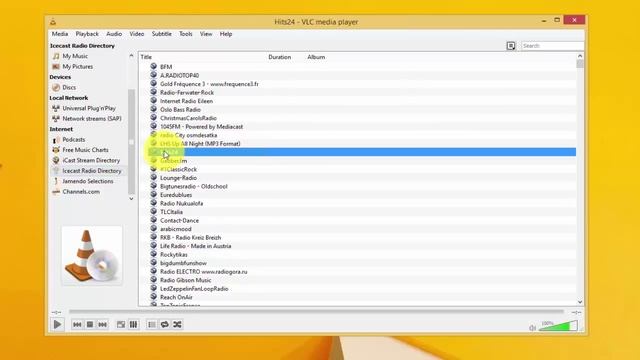Select Gold Fréquence 3 station
This screenshot has width=640, height=360.
coord(209,84)
